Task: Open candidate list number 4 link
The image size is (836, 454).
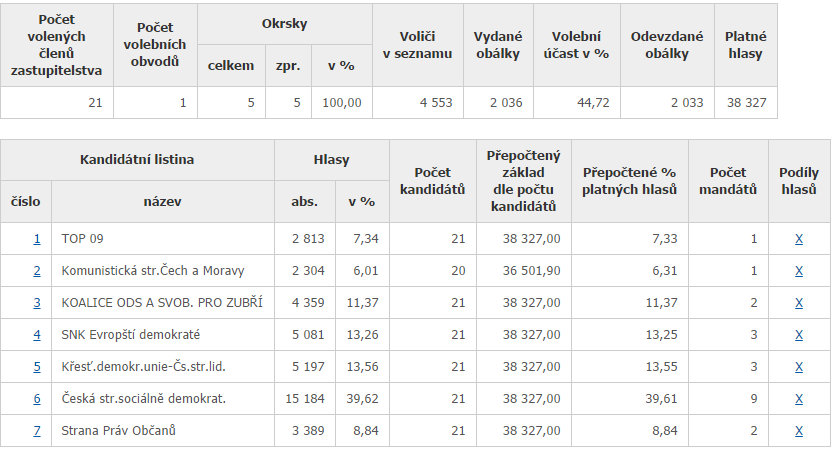Action: coord(37,335)
